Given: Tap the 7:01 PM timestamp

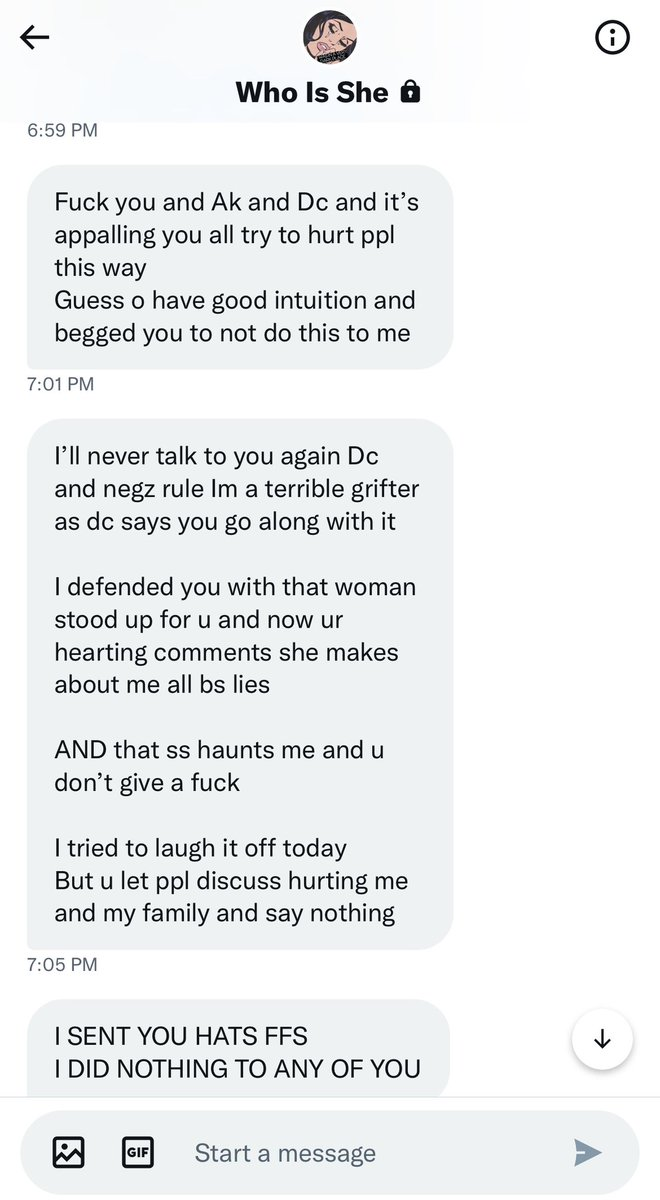Looking at the screenshot, I should pos(62,384).
